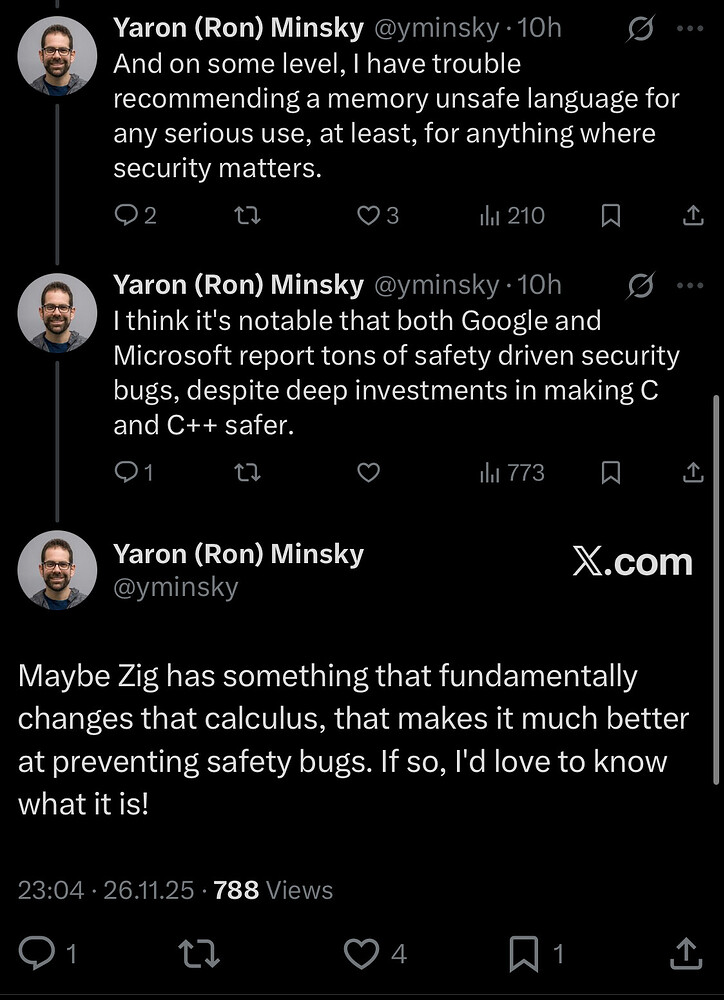
Task: Like the tweet with 3 likes
Action: (368, 215)
